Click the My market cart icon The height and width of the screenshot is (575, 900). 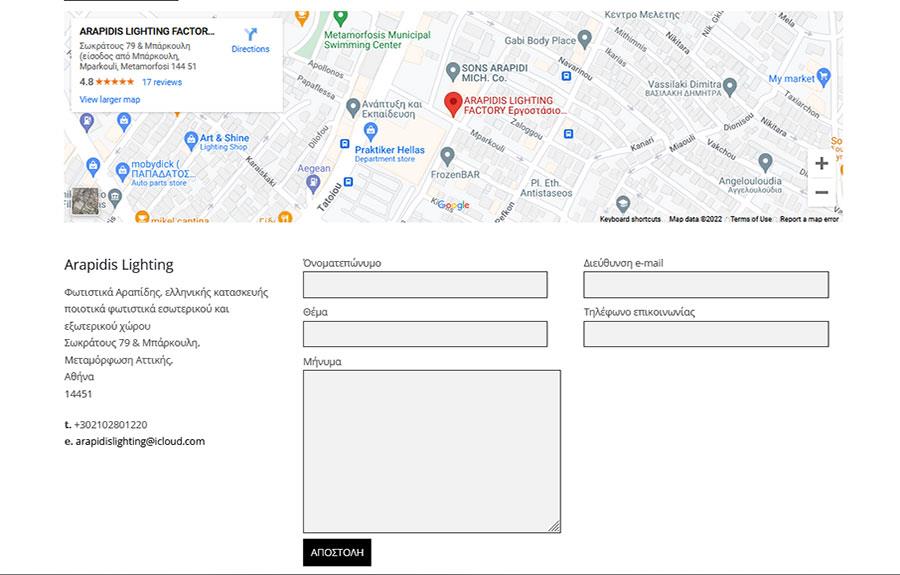[824, 77]
